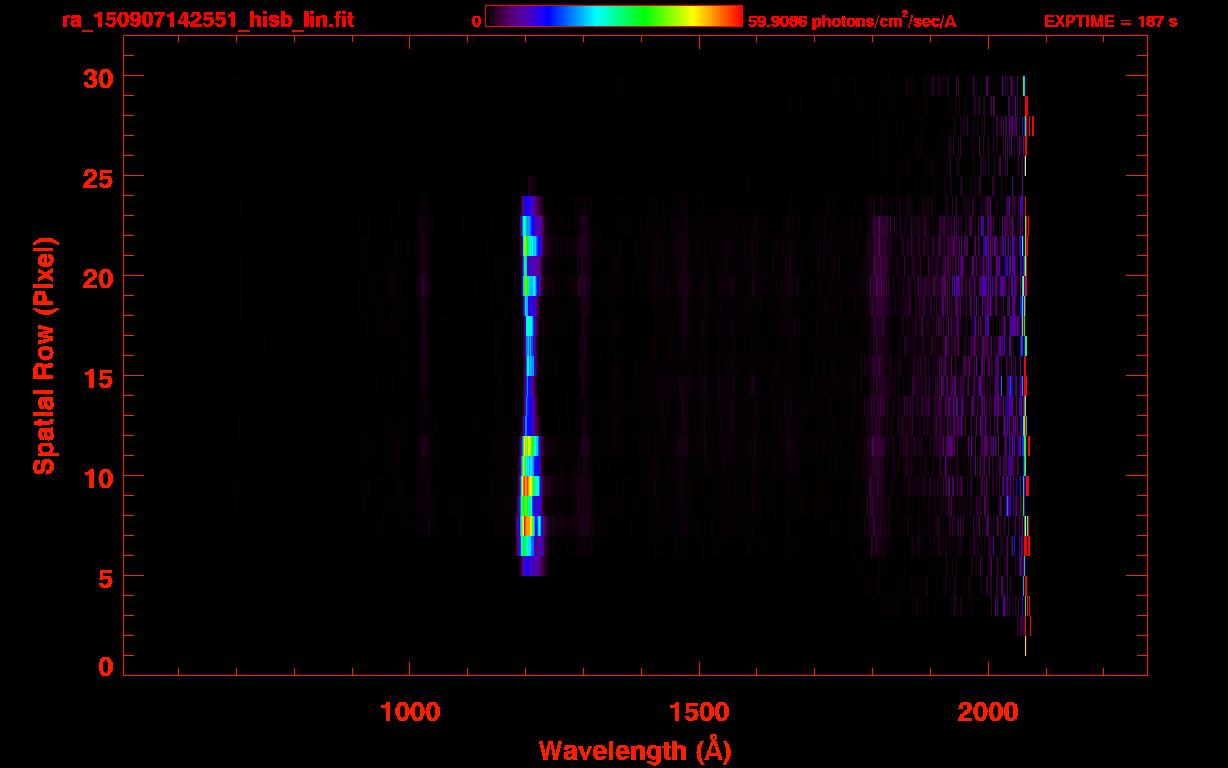Click the Spatial Row (Pixel) axis title

43,355
